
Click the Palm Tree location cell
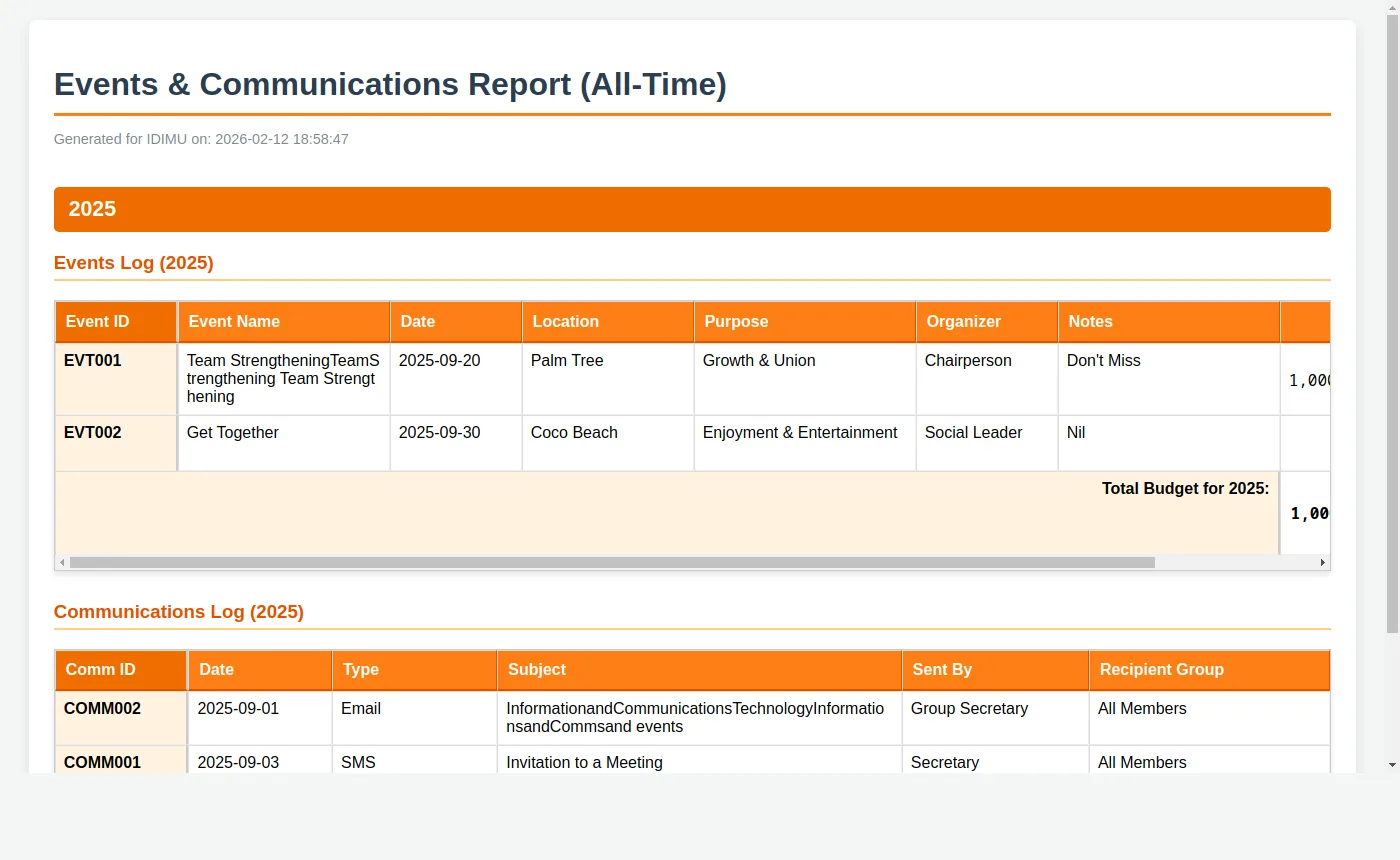(x=608, y=379)
